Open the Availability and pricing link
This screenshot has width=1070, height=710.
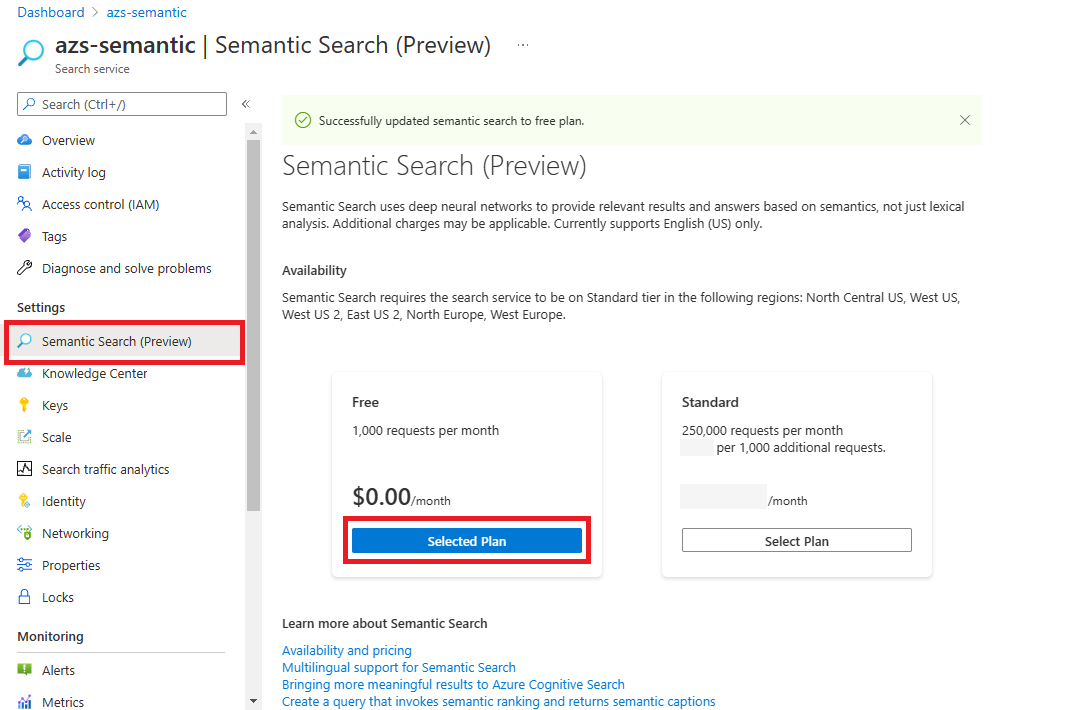(346, 651)
